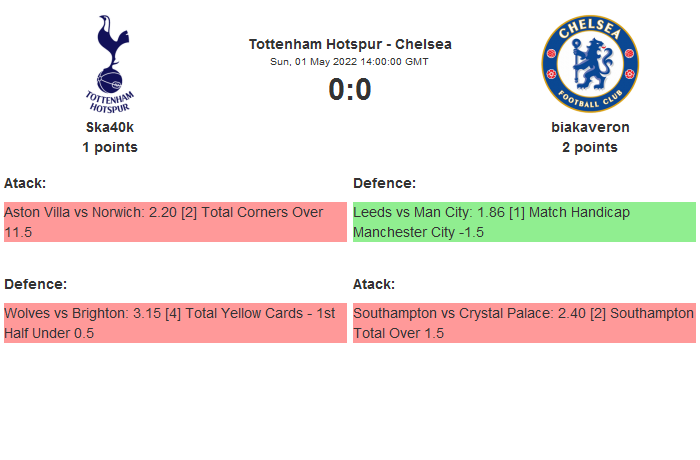
Task: Select the Aston Villa vs Norwich bet
Action: click(175, 222)
